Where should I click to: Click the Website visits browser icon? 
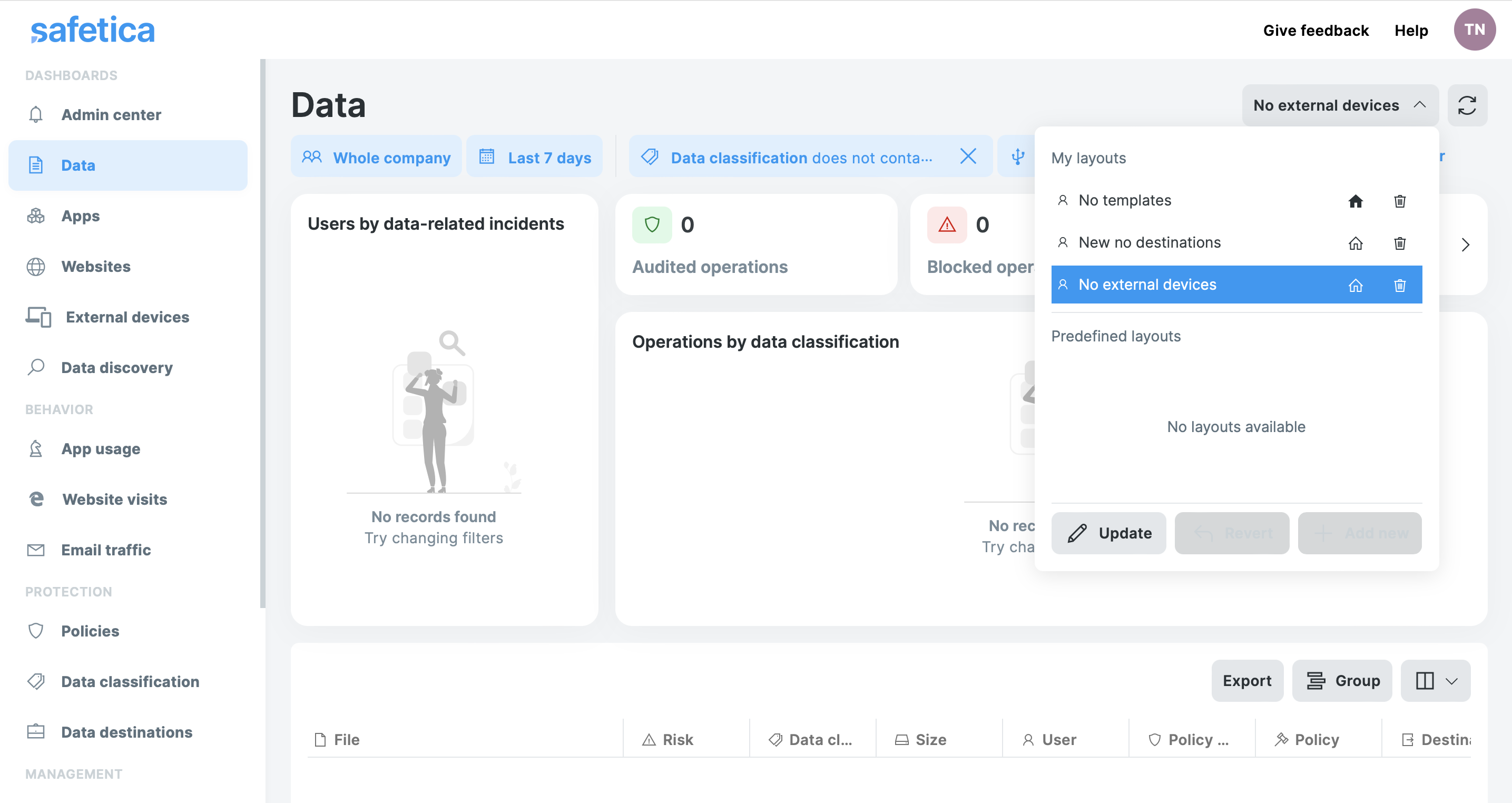click(36, 499)
